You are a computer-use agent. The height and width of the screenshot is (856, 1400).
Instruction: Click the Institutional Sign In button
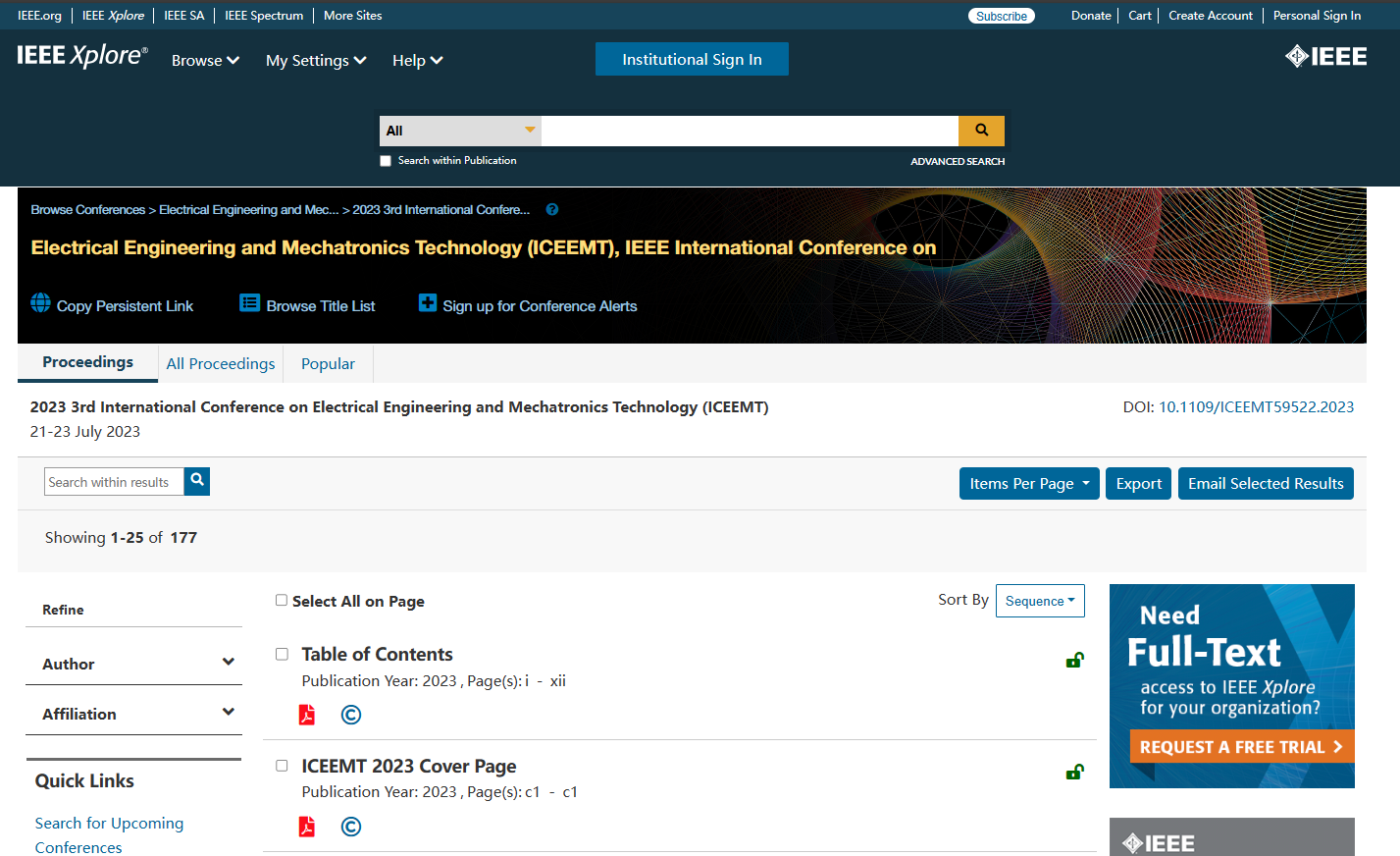(692, 59)
